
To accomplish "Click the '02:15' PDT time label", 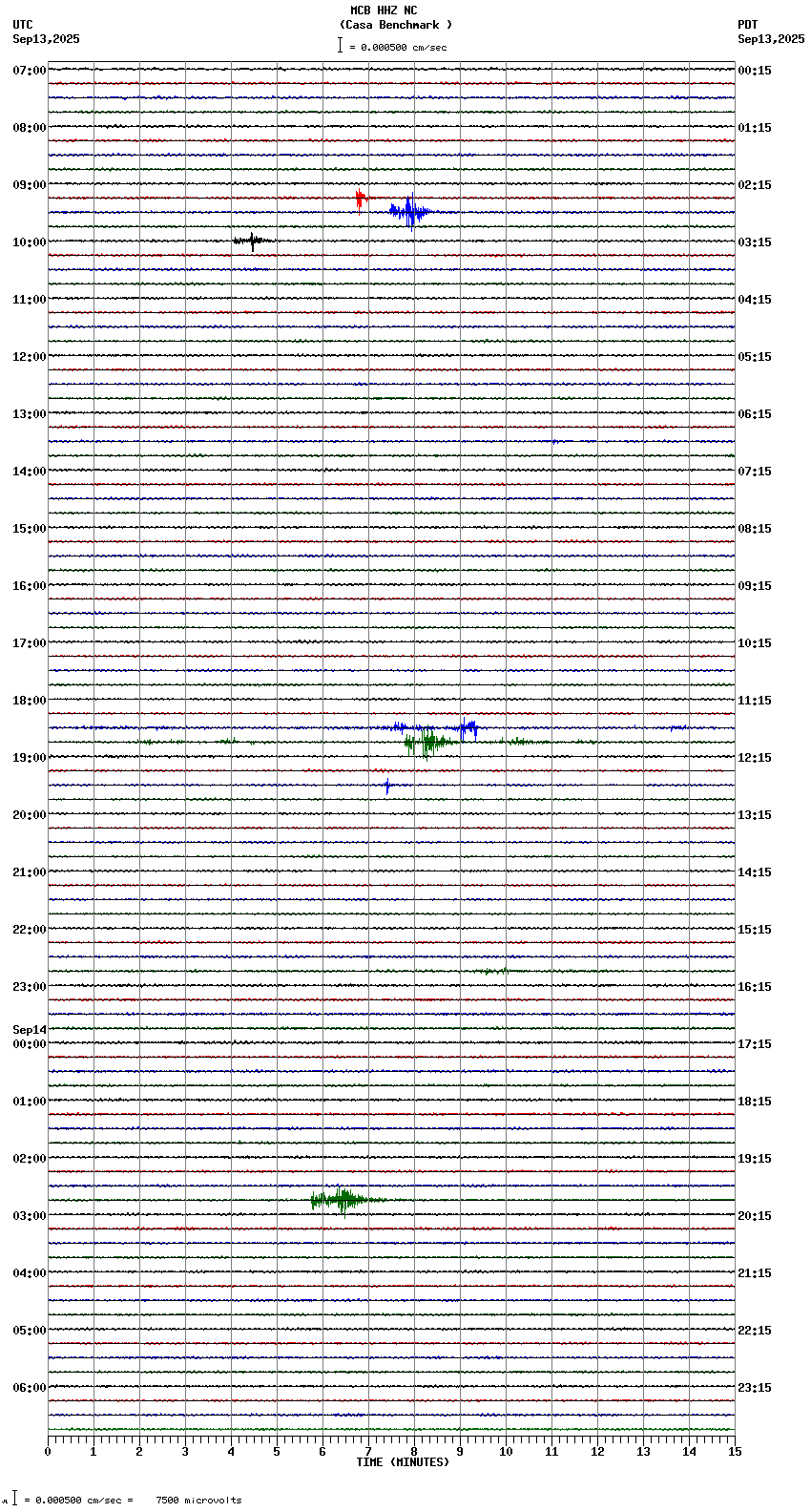I will (x=755, y=185).
